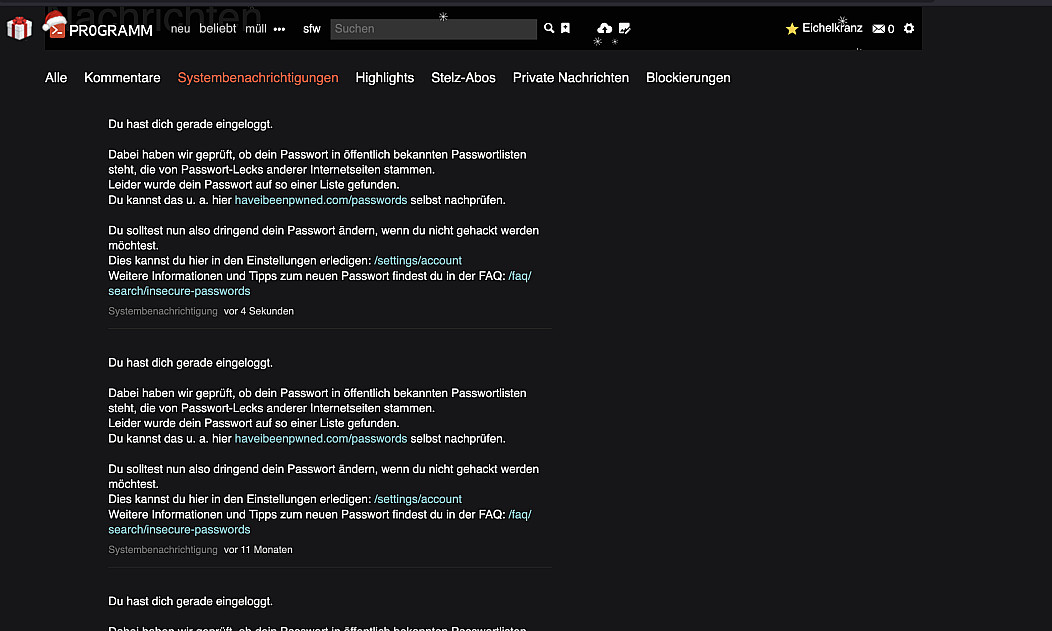Click /settings/account link in second message

(x=417, y=499)
